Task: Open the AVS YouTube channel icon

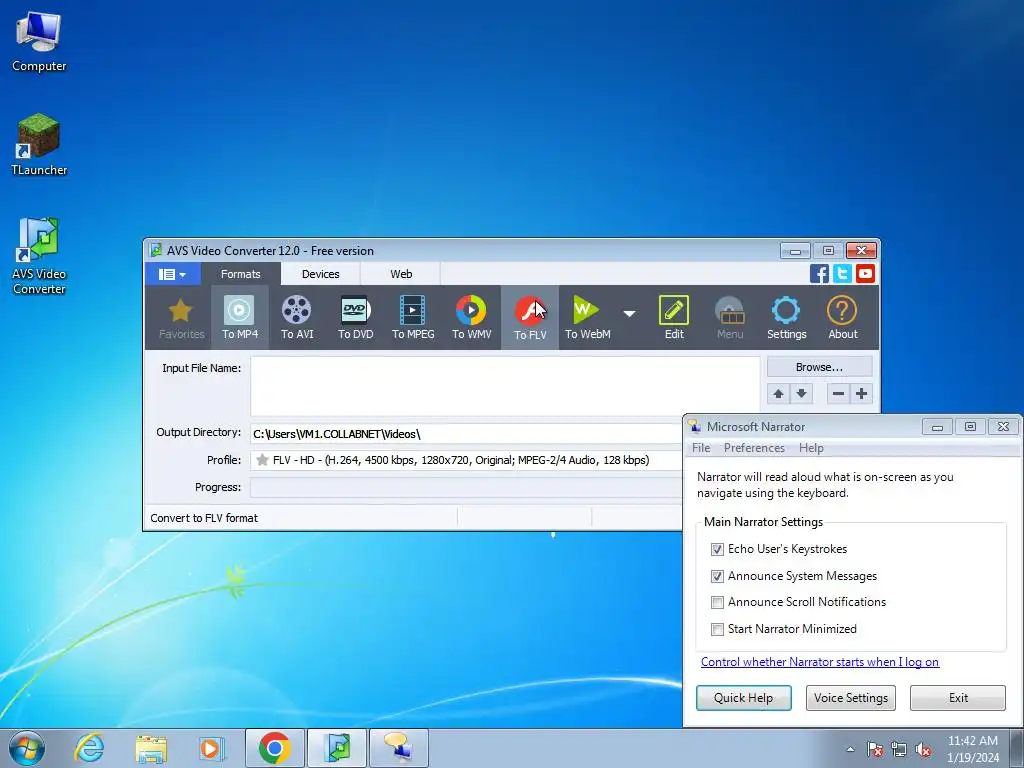Action: (x=865, y=273)
